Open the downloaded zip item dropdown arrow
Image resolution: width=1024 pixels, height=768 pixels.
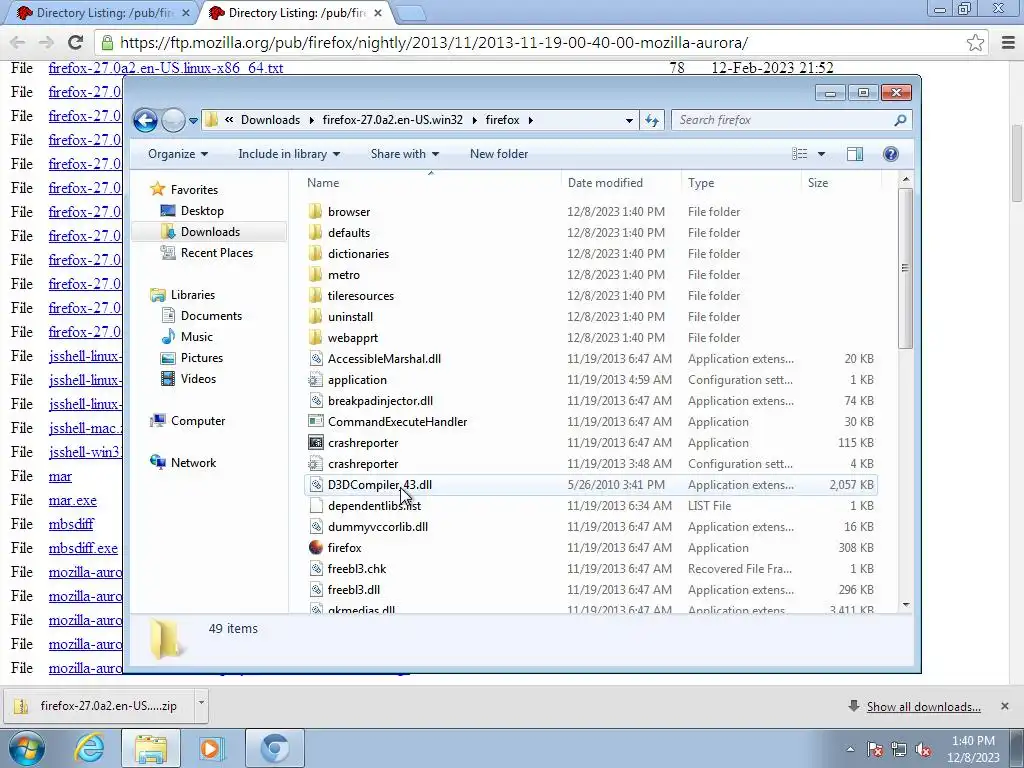tap(201, 703)
